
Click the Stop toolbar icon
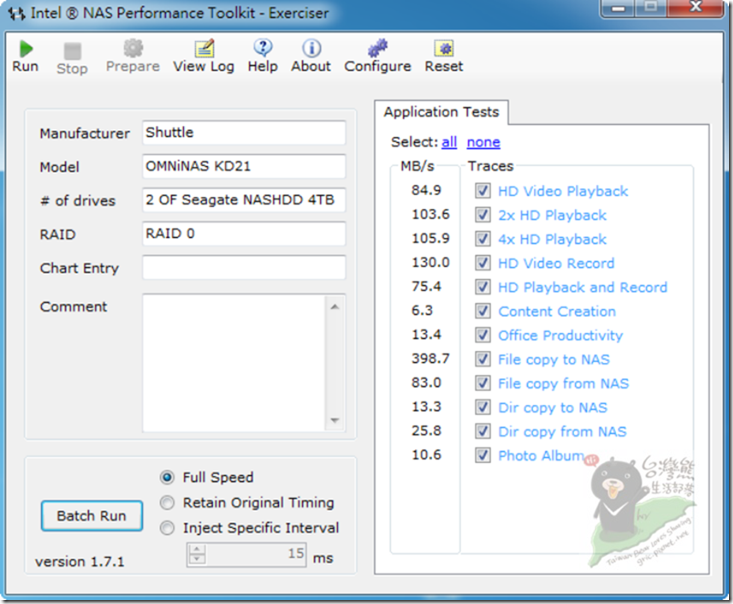coord(72,51)
